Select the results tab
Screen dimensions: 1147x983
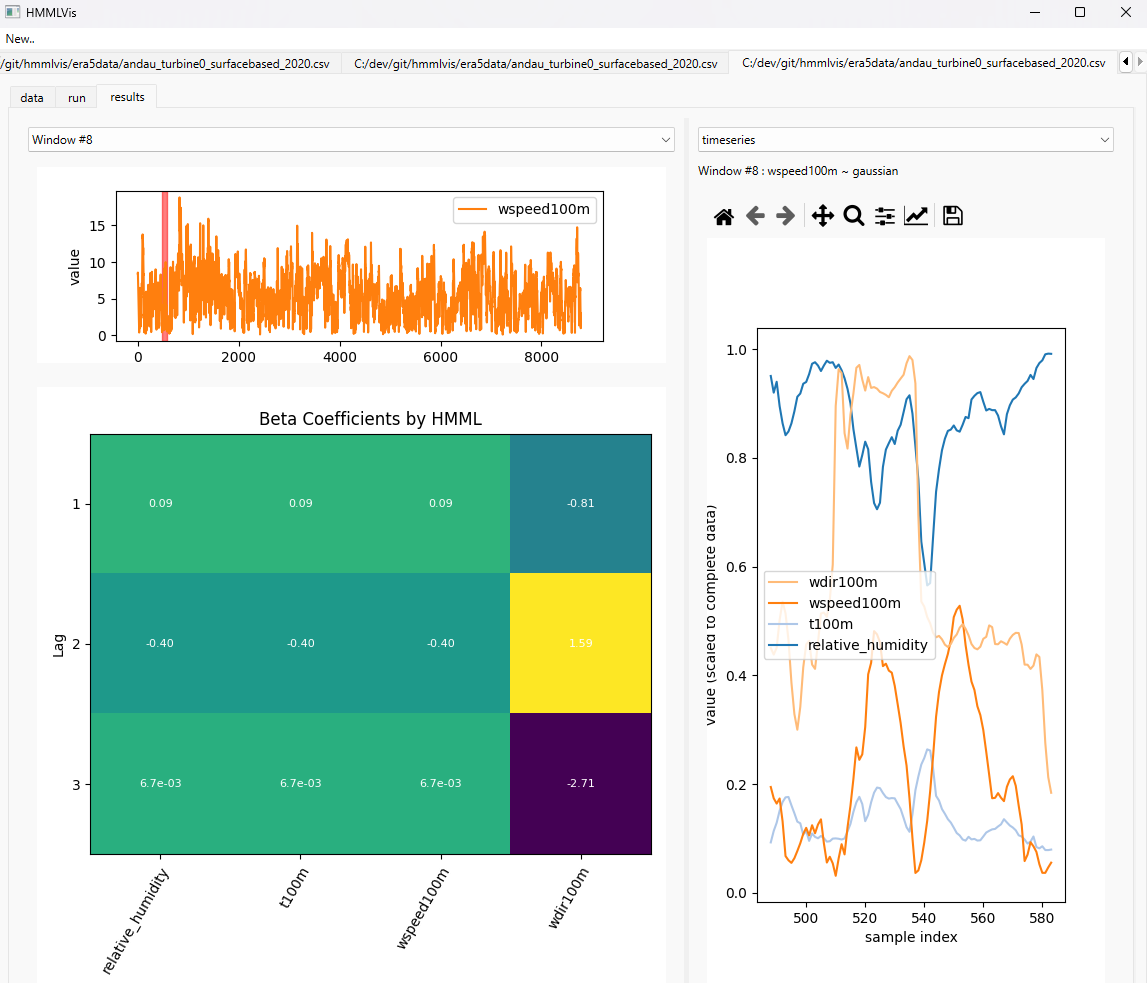pyautogui.click(x=127, y=97)
